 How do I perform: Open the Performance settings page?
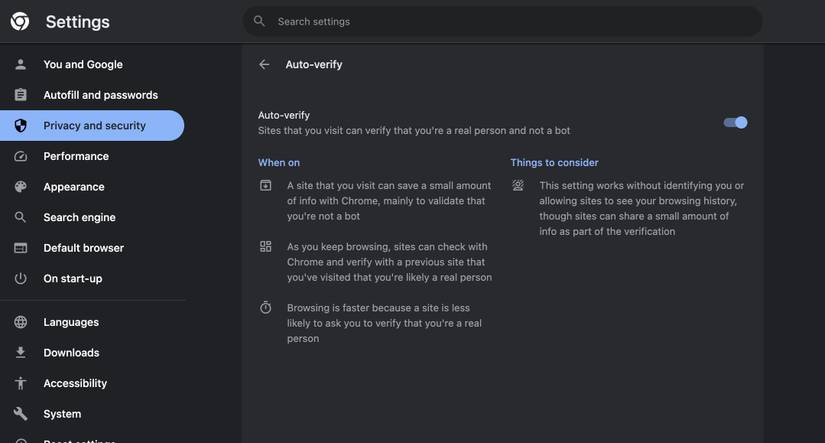pyautogui.click(x=76, y=156)
